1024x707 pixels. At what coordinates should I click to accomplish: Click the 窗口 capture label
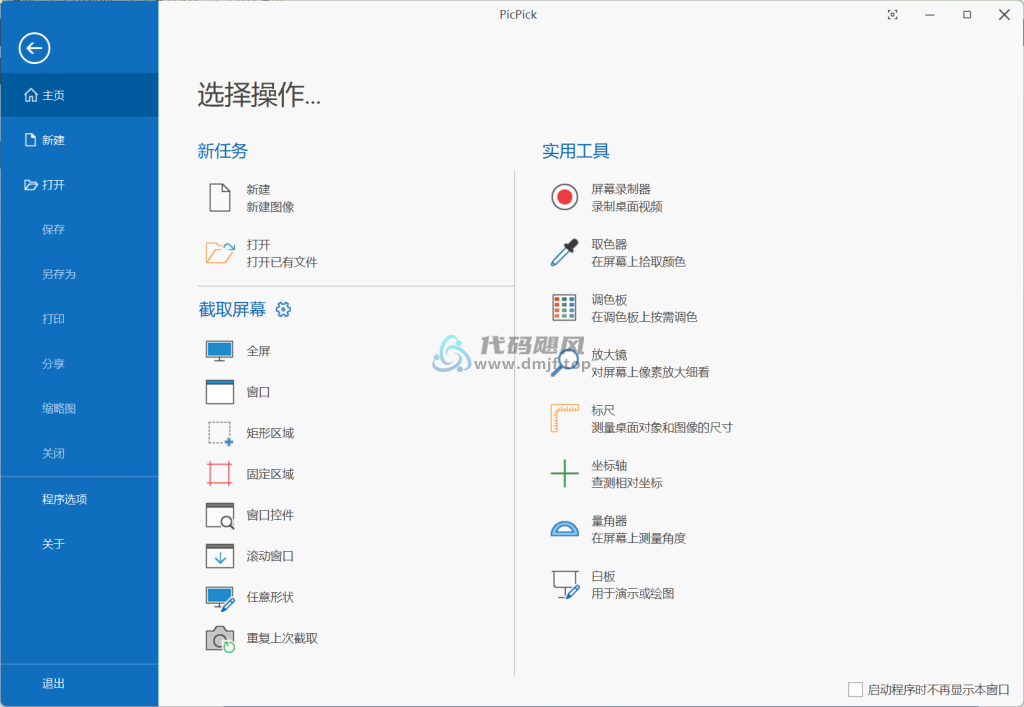pyautogui.click(x=259, y=392)
